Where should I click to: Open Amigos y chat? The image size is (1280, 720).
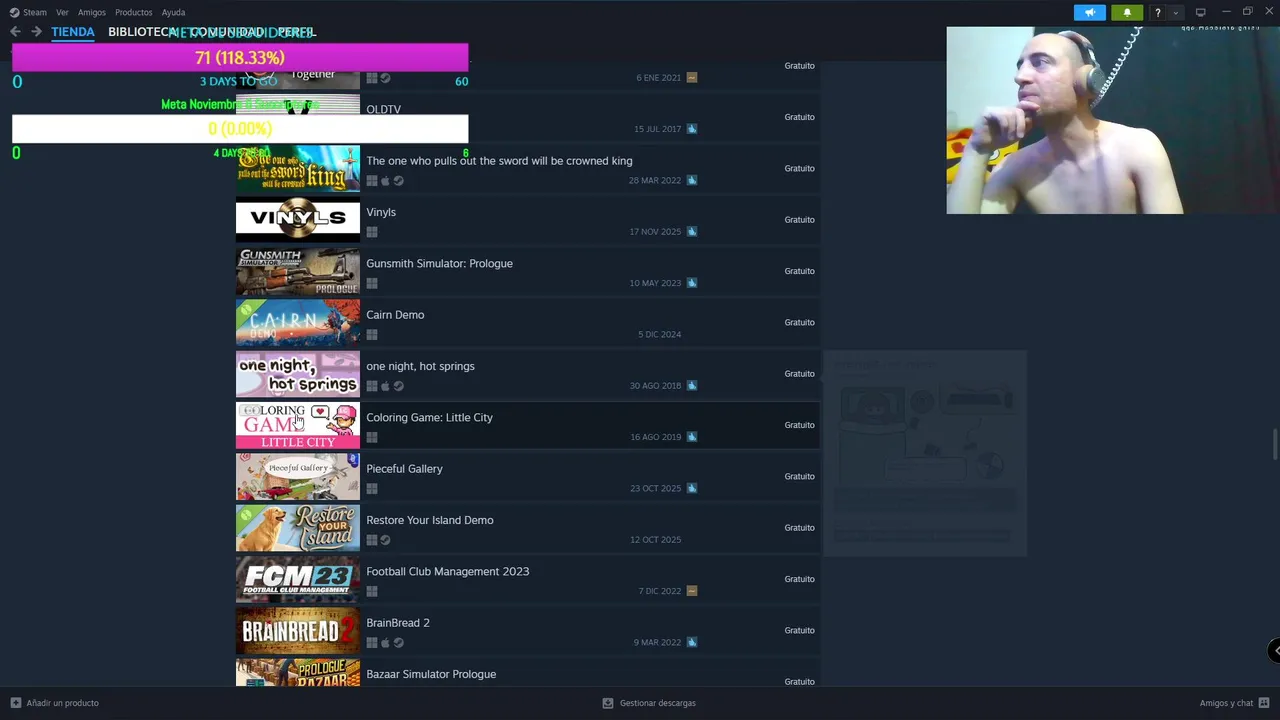[x=1226, y=703]
